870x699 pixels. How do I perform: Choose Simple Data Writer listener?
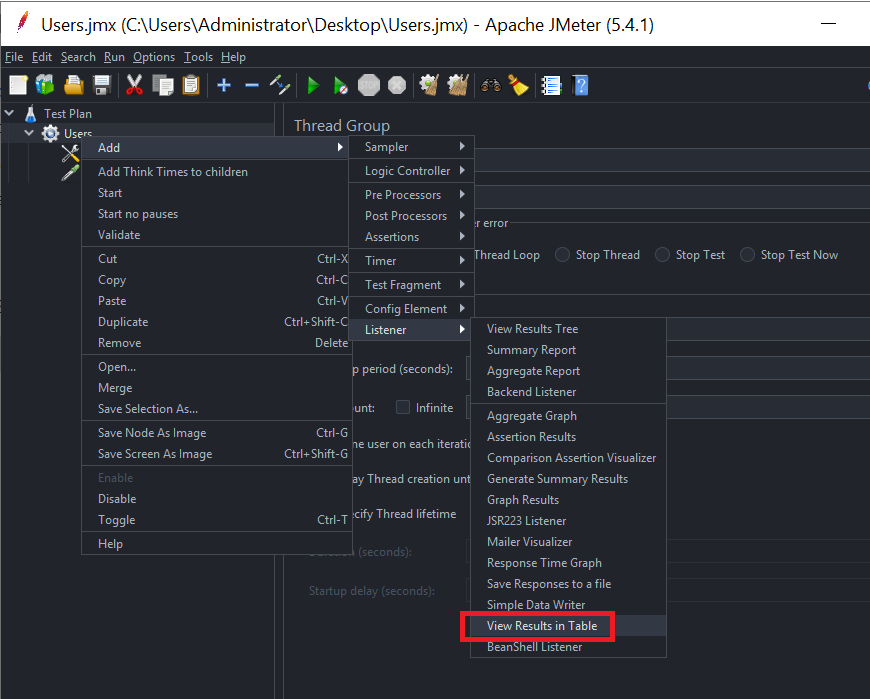(x=568, y=605)
